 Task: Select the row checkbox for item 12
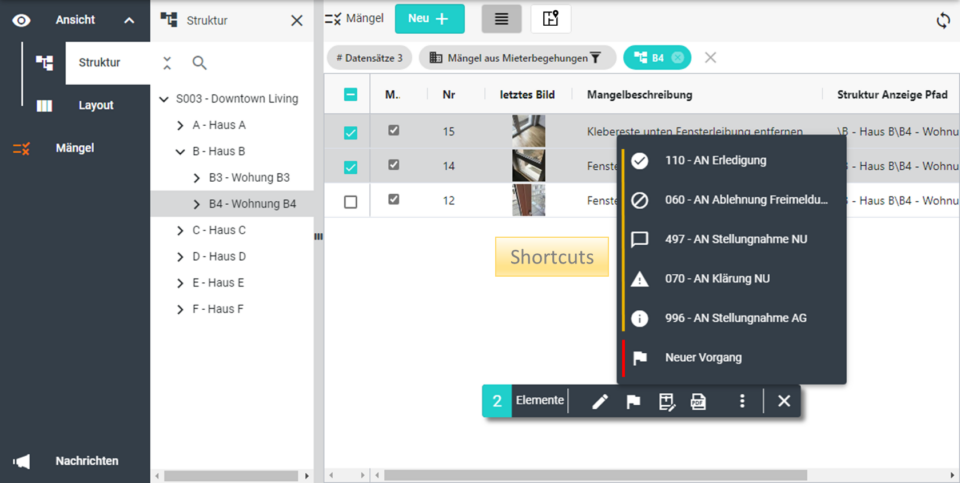pos(350,202)
